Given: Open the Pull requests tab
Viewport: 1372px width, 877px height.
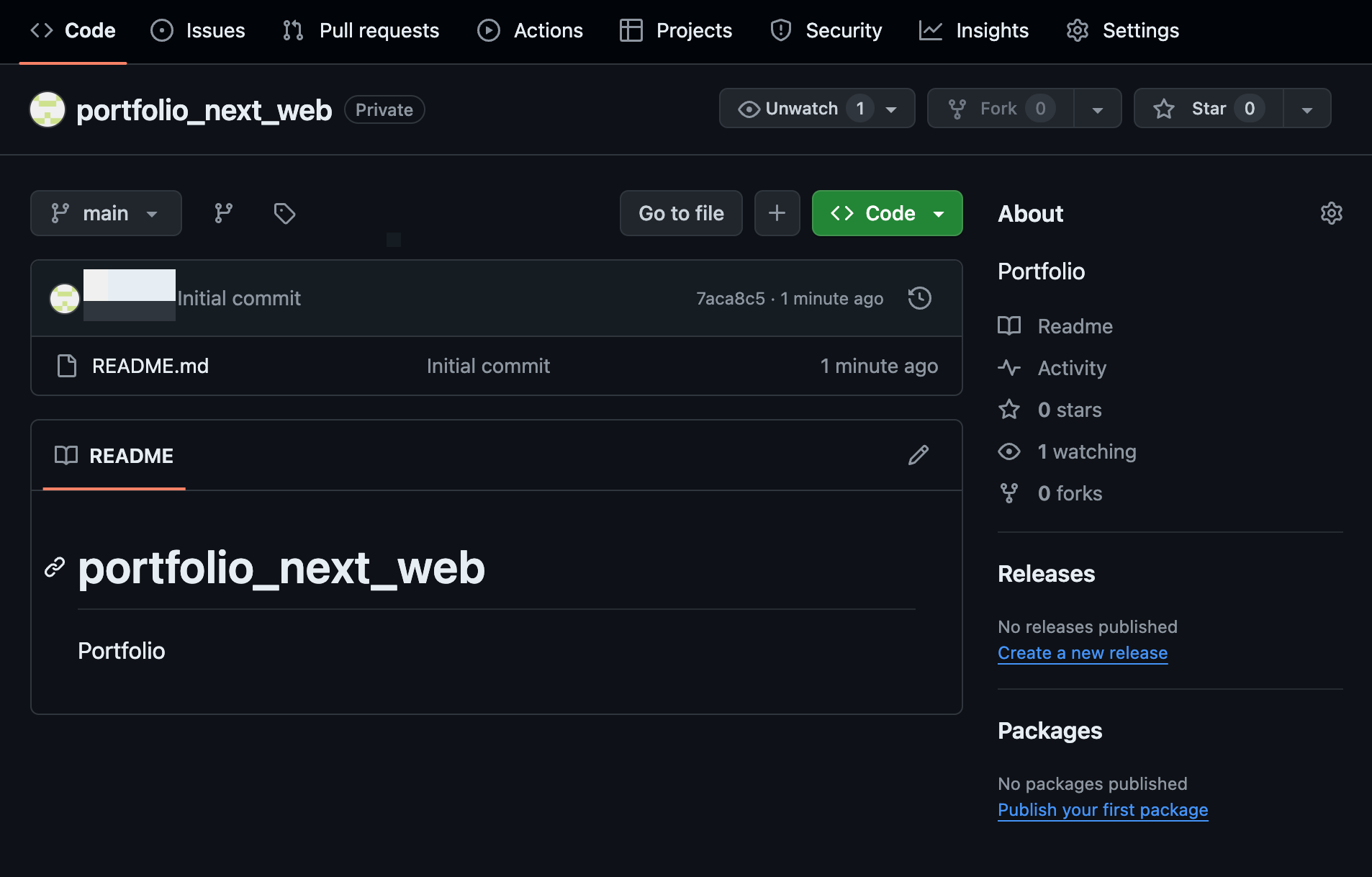Looking at the screenshot, I should pyautogui.click(x=361, y=30).
